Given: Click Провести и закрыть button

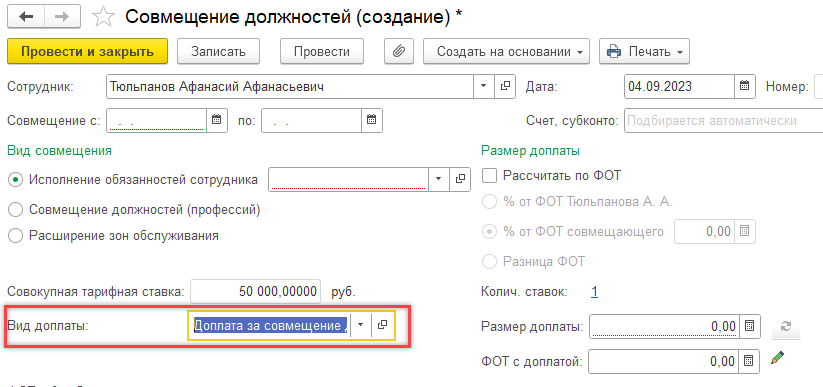Looking at the screenshot, I should [87, 51].
